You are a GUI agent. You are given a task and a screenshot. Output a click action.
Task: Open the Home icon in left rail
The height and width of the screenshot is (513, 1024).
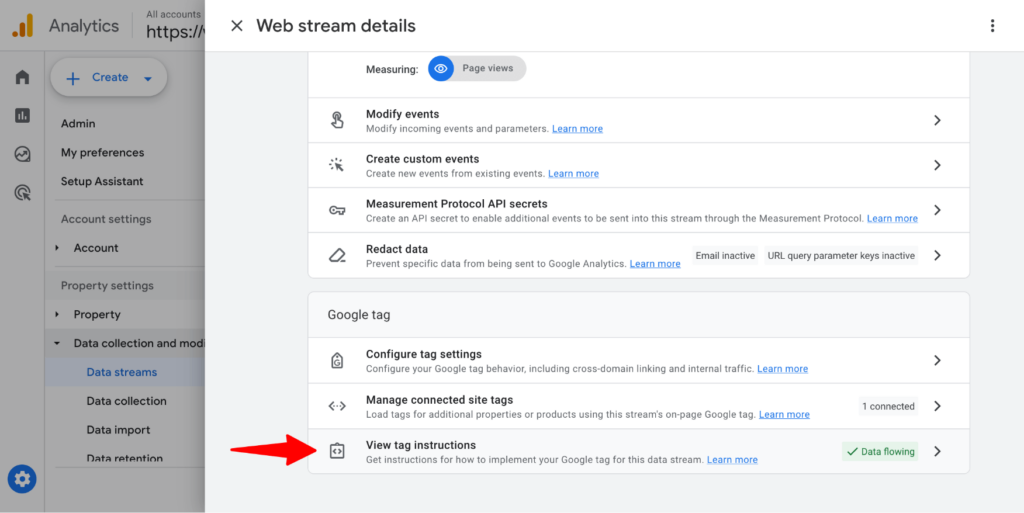coord(22,77)
